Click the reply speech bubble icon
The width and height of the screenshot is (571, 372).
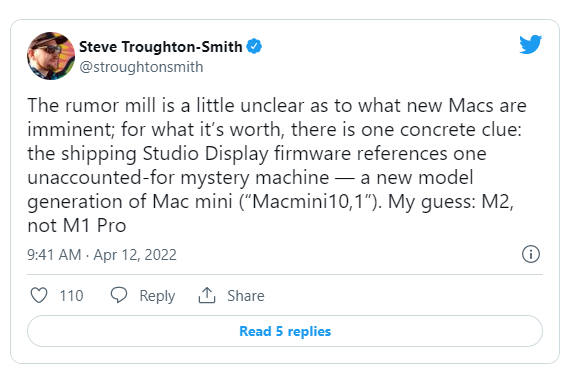click(x=119, y=295)
